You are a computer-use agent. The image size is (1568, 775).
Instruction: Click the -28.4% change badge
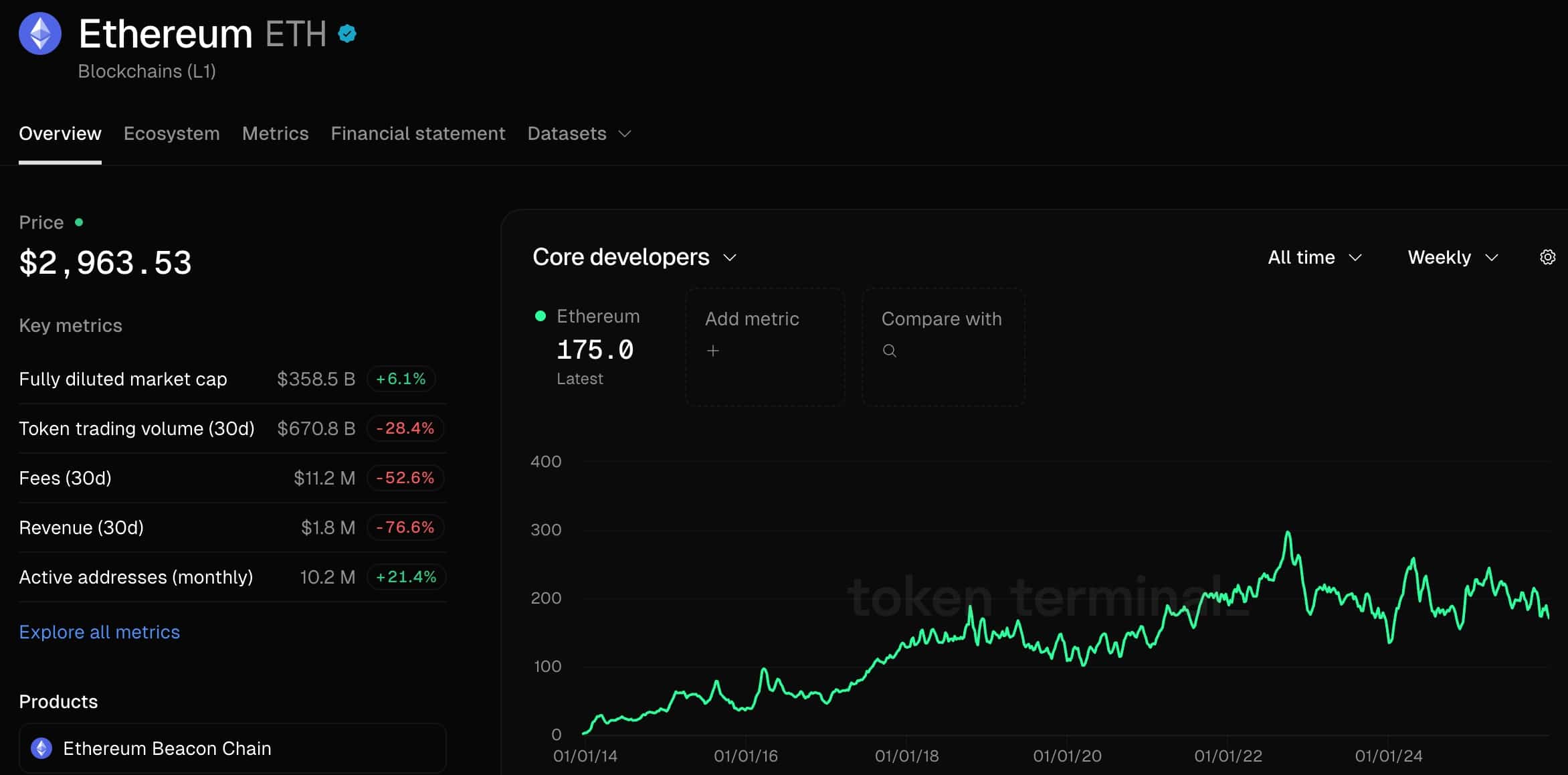coord(405,428)
